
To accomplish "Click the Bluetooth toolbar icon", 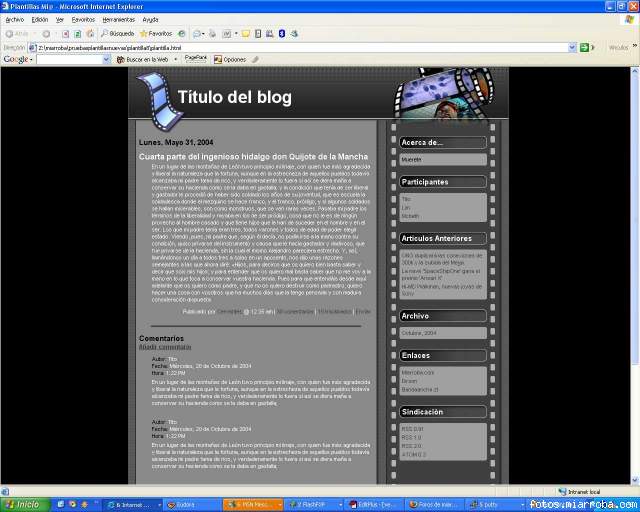I will [x=282, y=34].
